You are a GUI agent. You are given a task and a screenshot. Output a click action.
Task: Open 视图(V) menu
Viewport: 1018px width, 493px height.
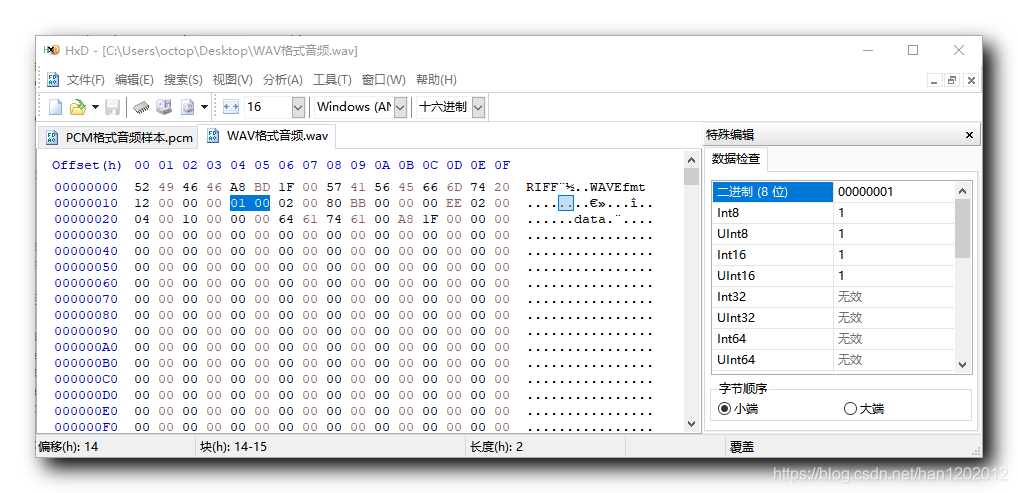pyautogui.click(x=232, y=80)
